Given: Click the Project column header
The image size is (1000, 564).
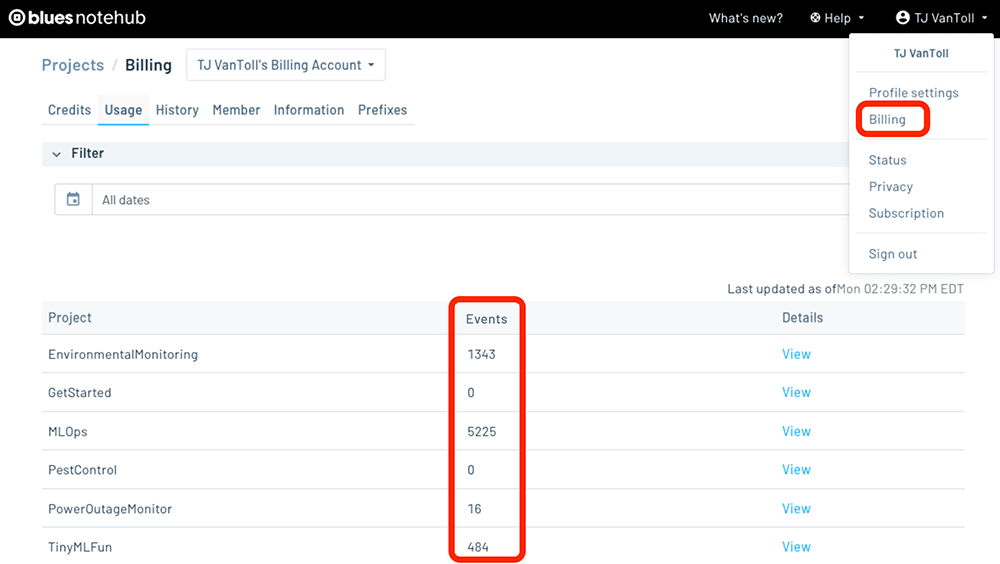Looking at the screenshot, I should [70, 318].
